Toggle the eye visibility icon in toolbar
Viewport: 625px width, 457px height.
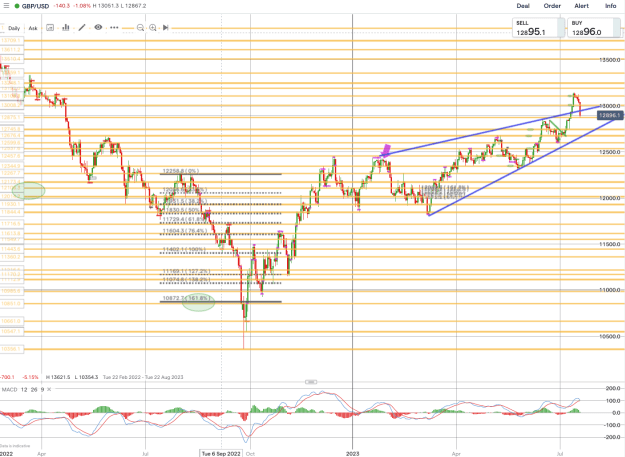pos(98,27)
